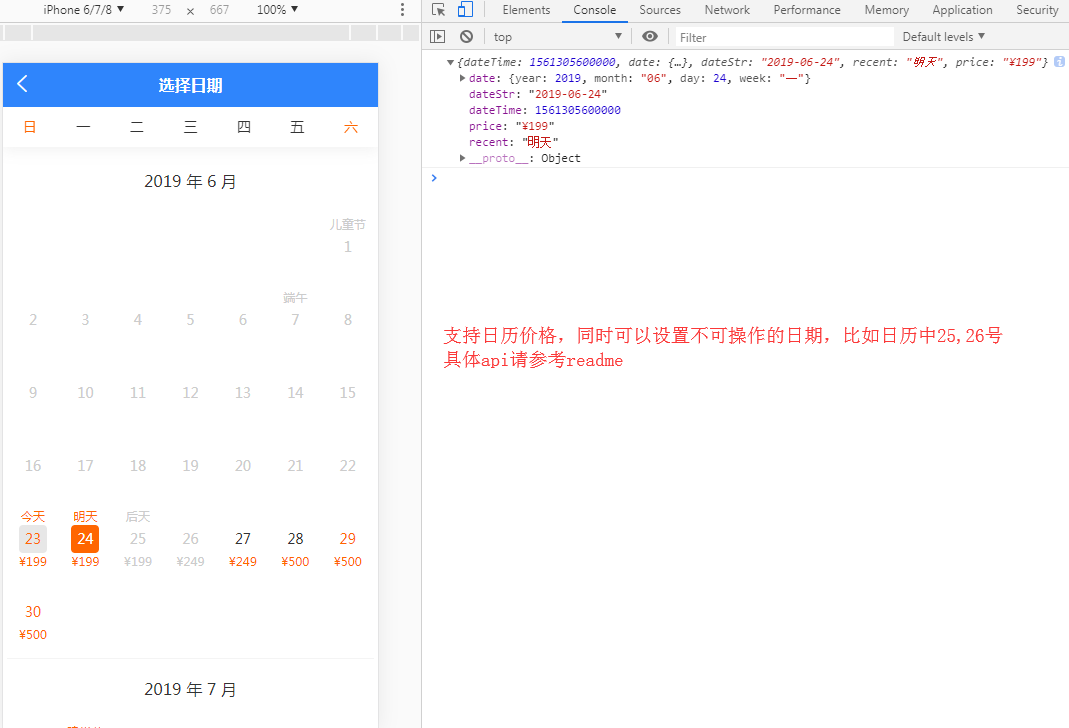This screenshot has width=1069, height=728.
Task: Open the Default levels dropdown
Action: [x=943, y=37]
